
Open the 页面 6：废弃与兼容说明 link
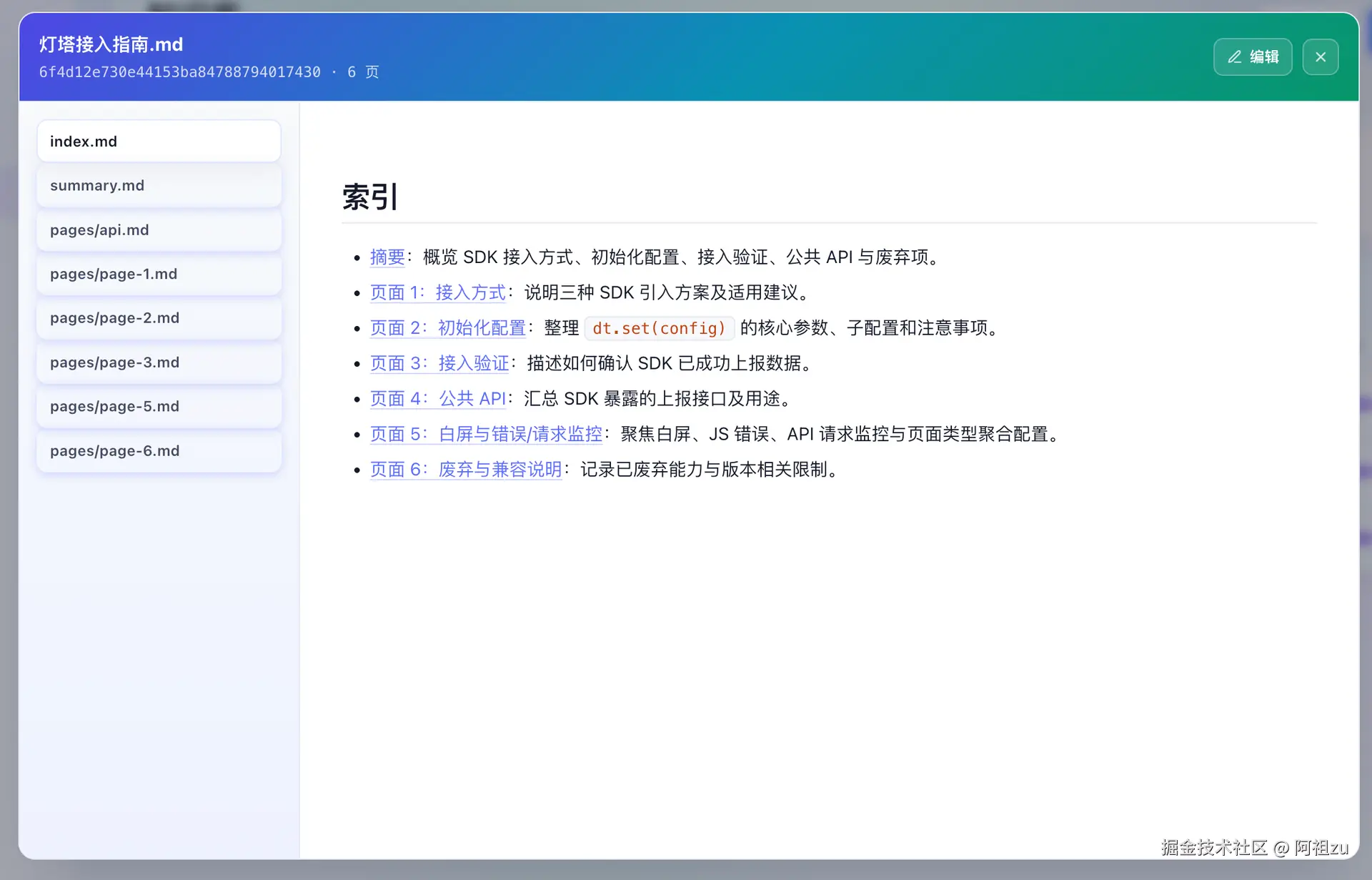coord(466,469)
